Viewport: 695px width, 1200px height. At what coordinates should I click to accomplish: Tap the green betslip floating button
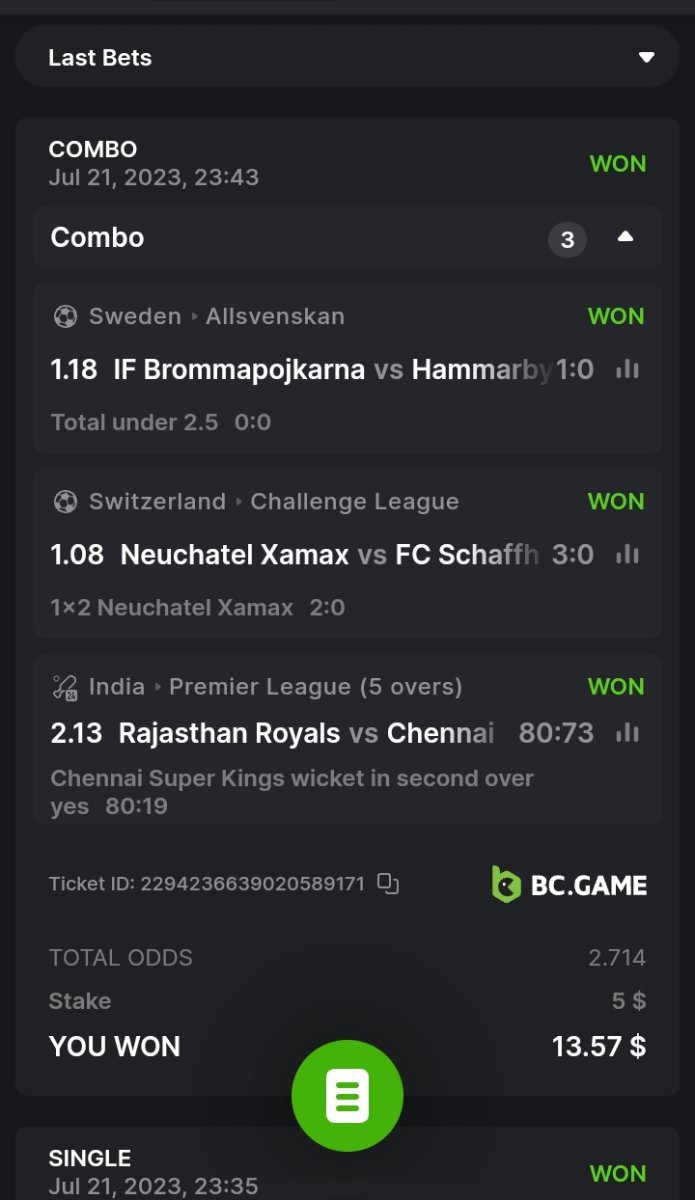(x=347, y=1096)
